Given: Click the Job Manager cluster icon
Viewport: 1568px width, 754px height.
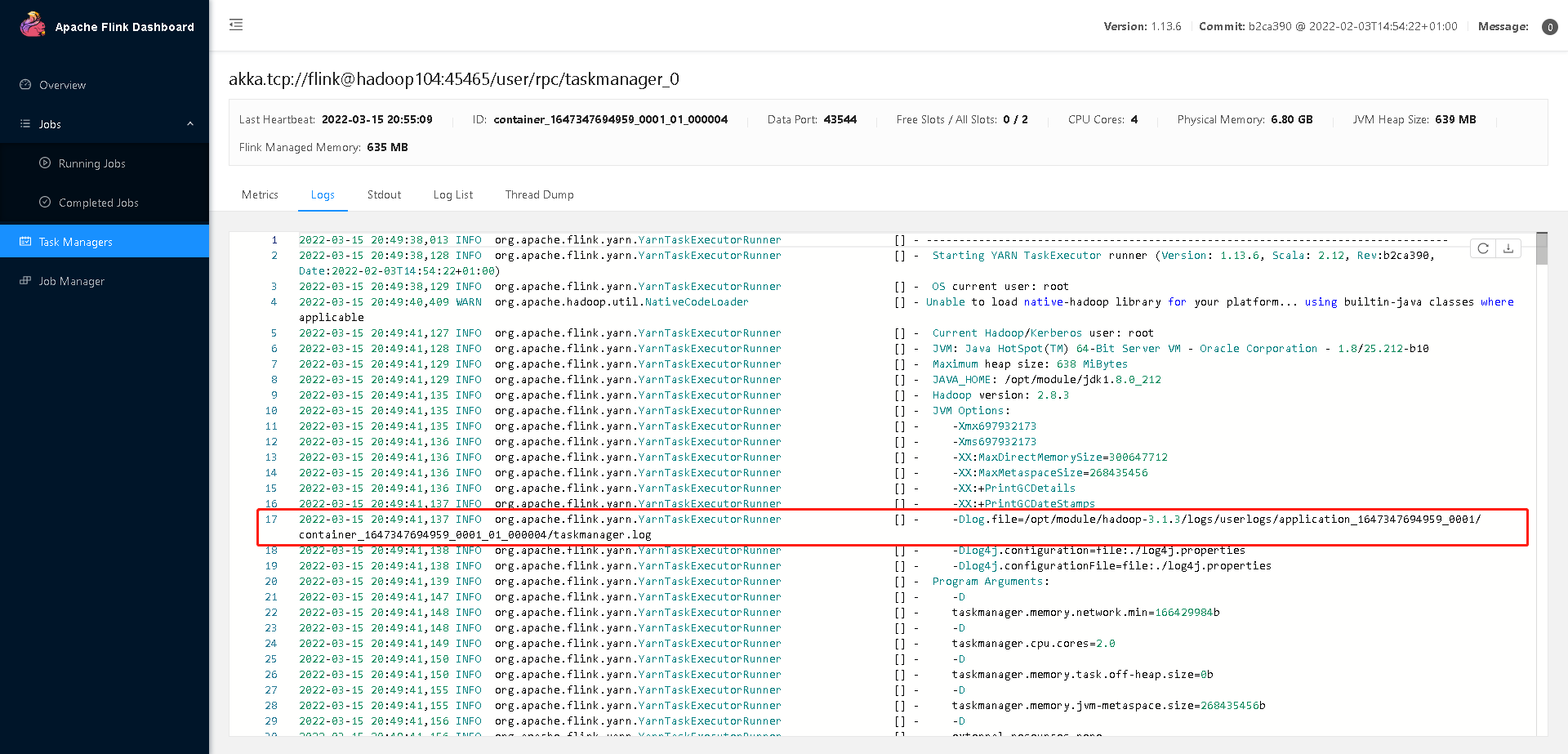Looking at the screenshot, I should point(25,280).
